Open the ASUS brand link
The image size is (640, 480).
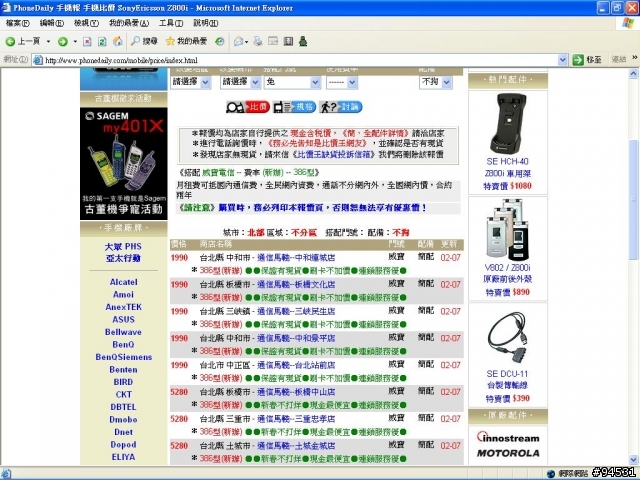tap(123, 320)
